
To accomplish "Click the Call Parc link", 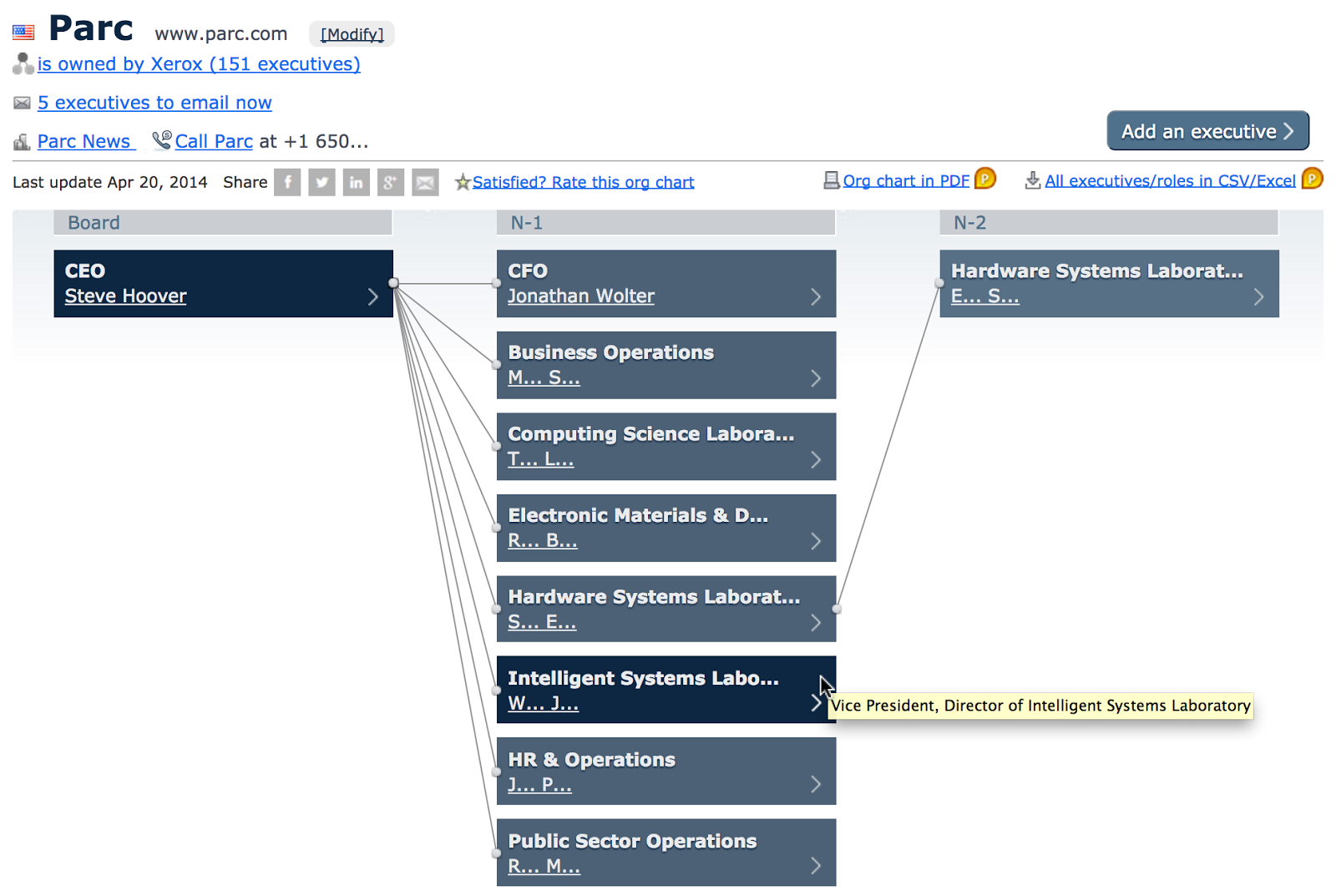I will [214, 142].
